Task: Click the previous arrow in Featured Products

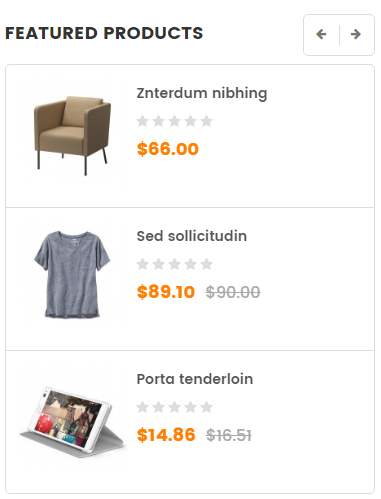Action: 321,34
